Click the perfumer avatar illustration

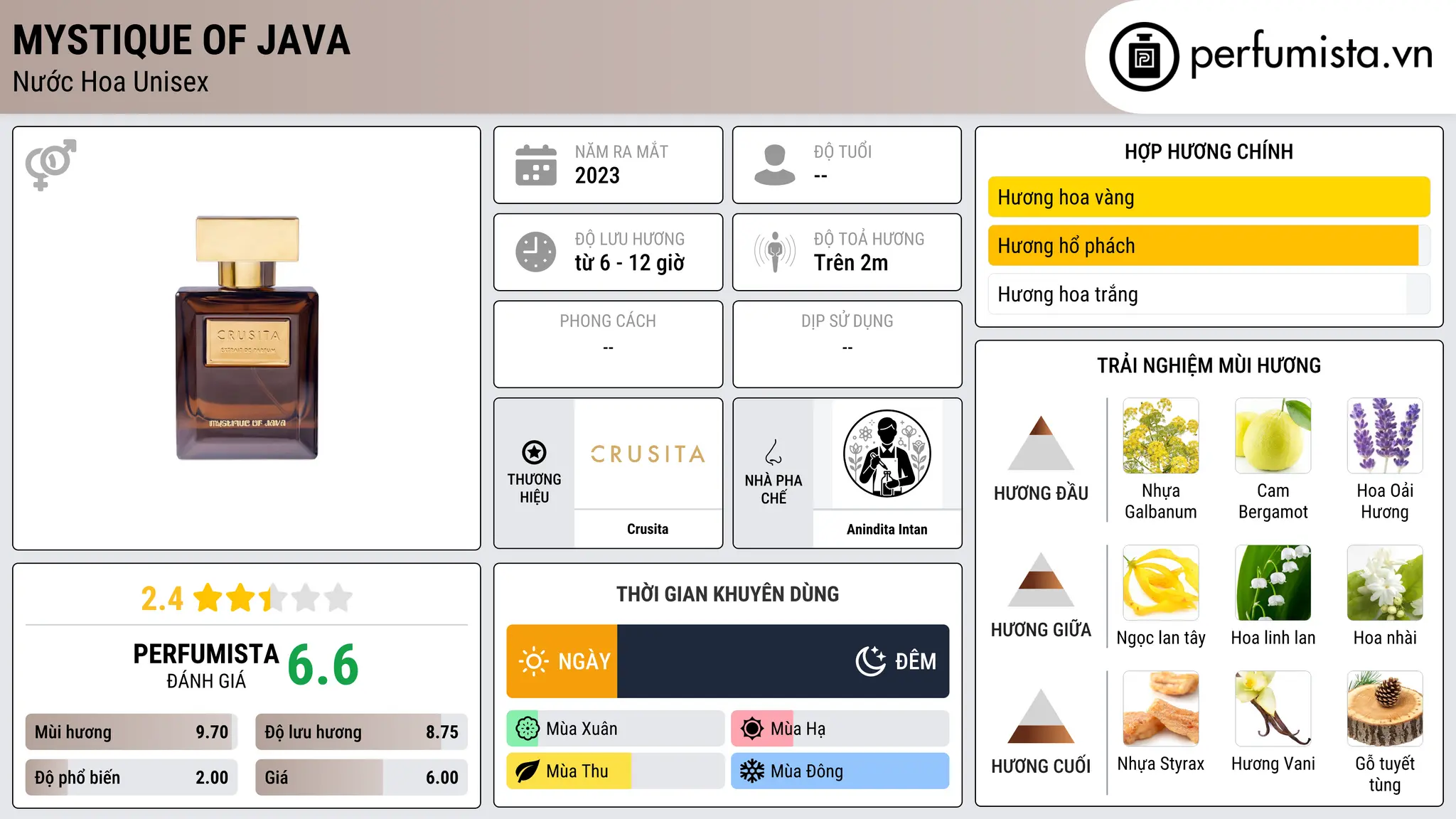click(887, 454)
